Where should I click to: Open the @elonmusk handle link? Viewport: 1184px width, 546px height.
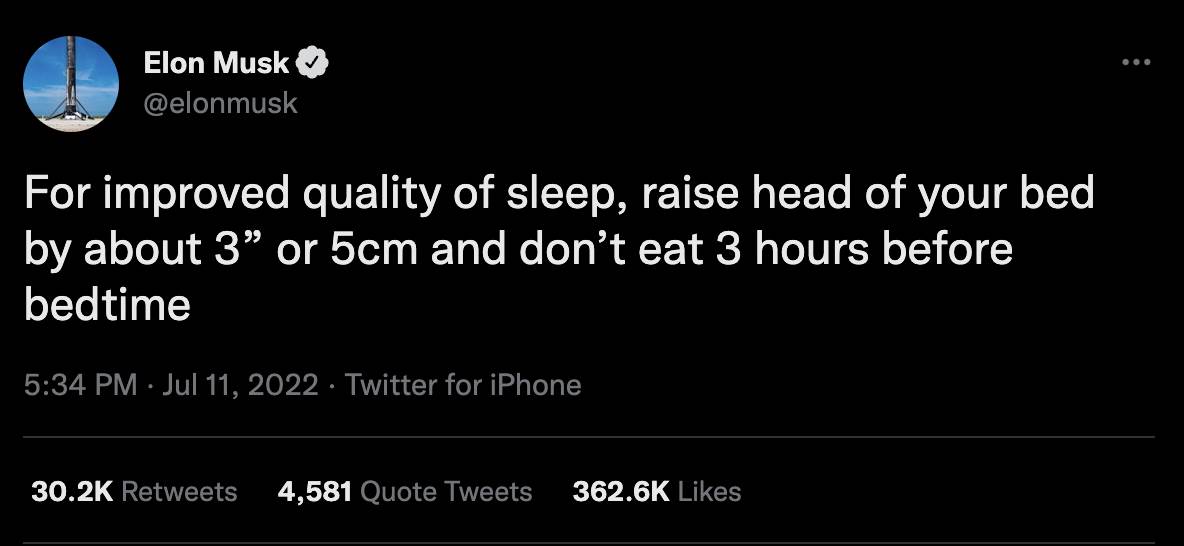[221, 102]
